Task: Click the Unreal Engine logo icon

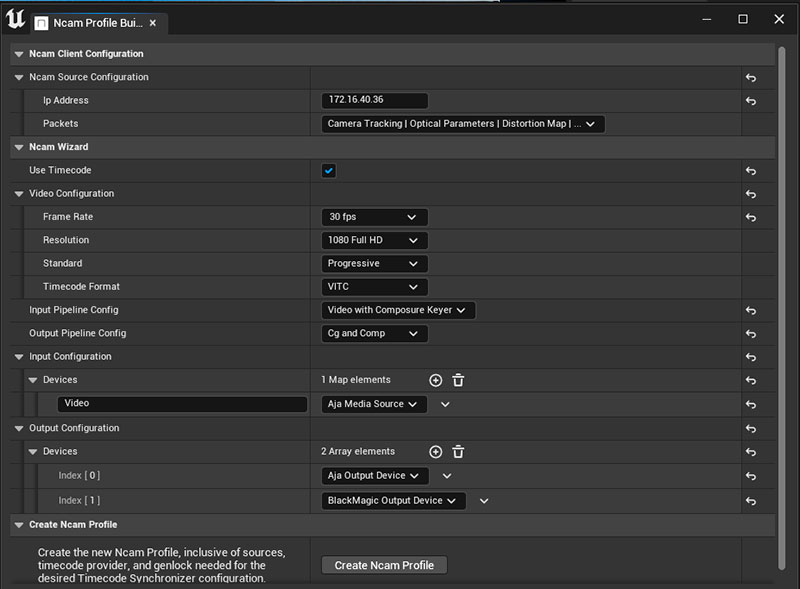Action: point(15,19)
